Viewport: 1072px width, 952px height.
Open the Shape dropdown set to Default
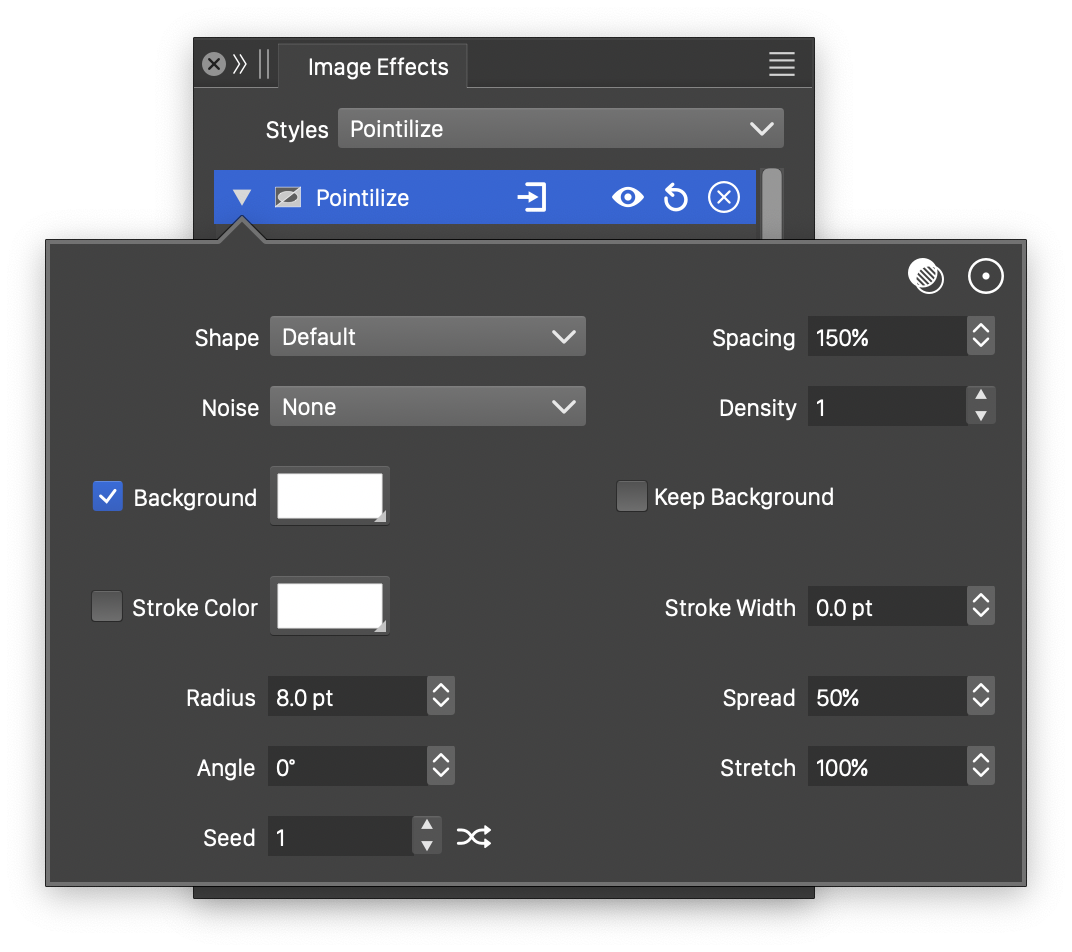coord(427,337)
